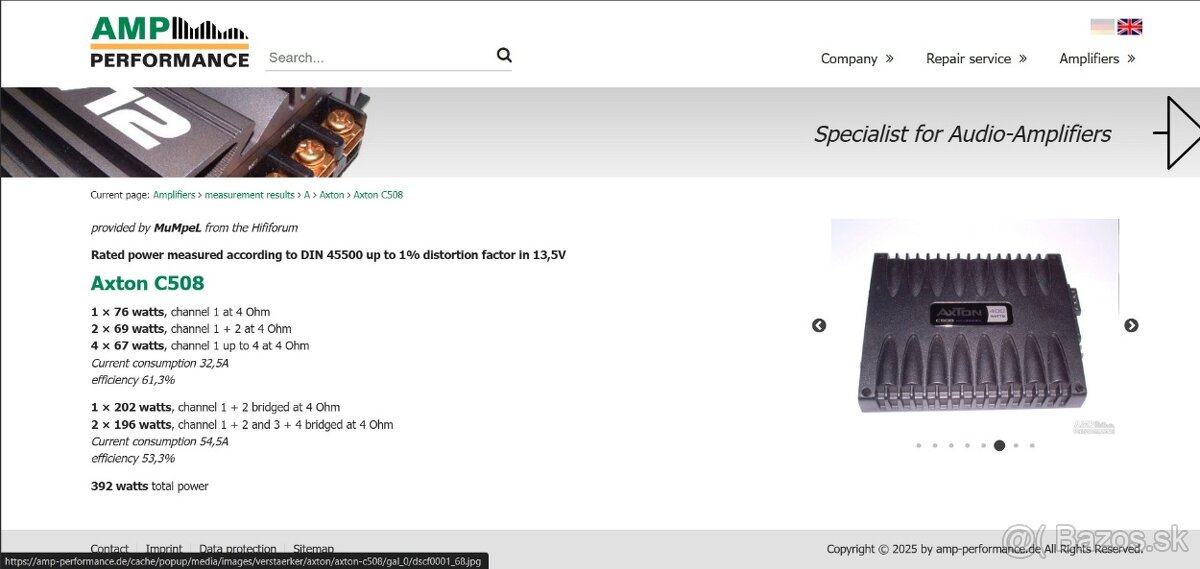Viewport: 1200px width, 569px height.
Task: Click the Search input field
Action: [379, 57]
